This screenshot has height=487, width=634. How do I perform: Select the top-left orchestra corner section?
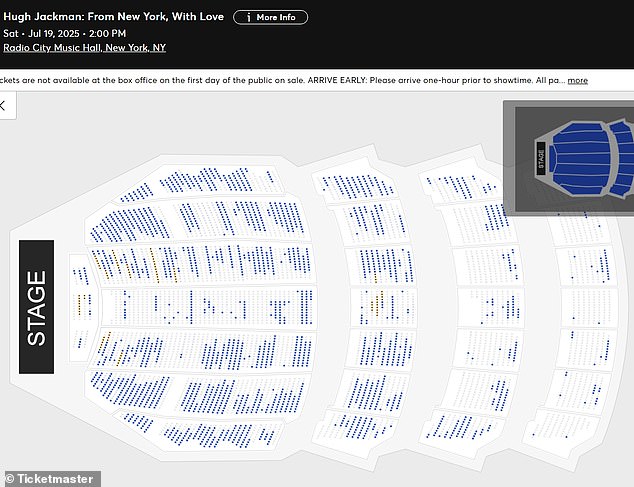pos(135,192)
